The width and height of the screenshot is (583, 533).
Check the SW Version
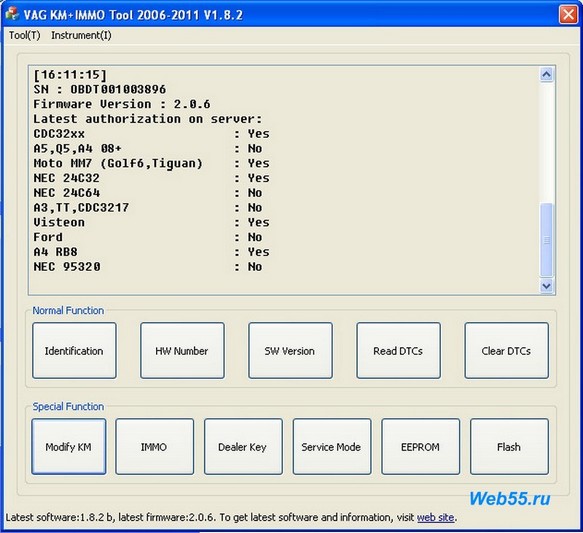(x=290, y=351)
